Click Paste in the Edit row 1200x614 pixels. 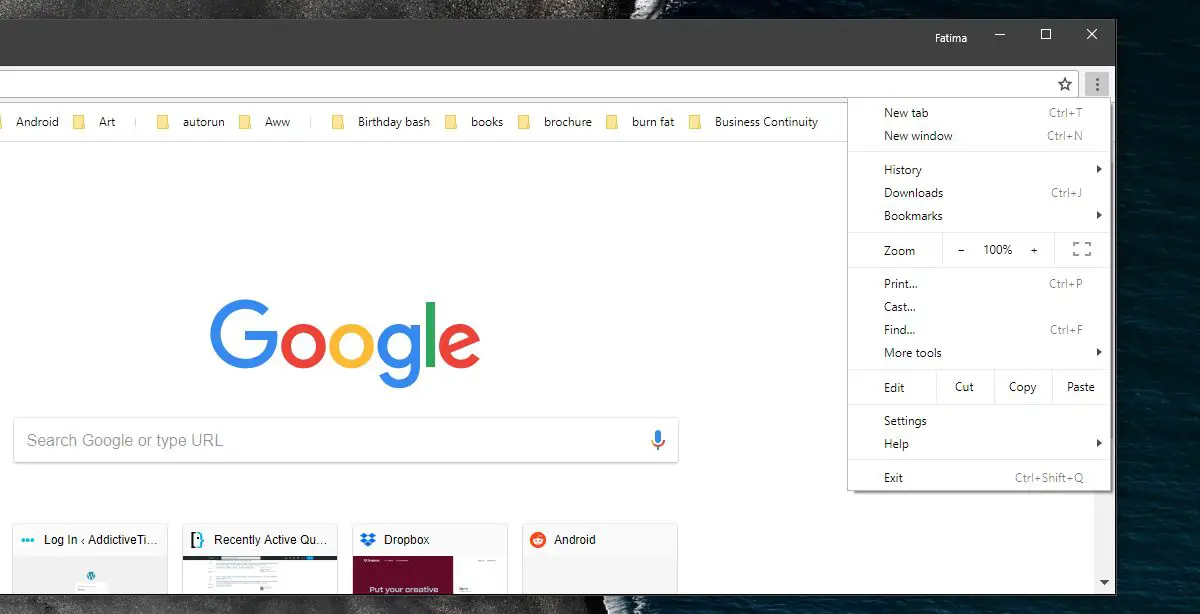point(1081,387)
